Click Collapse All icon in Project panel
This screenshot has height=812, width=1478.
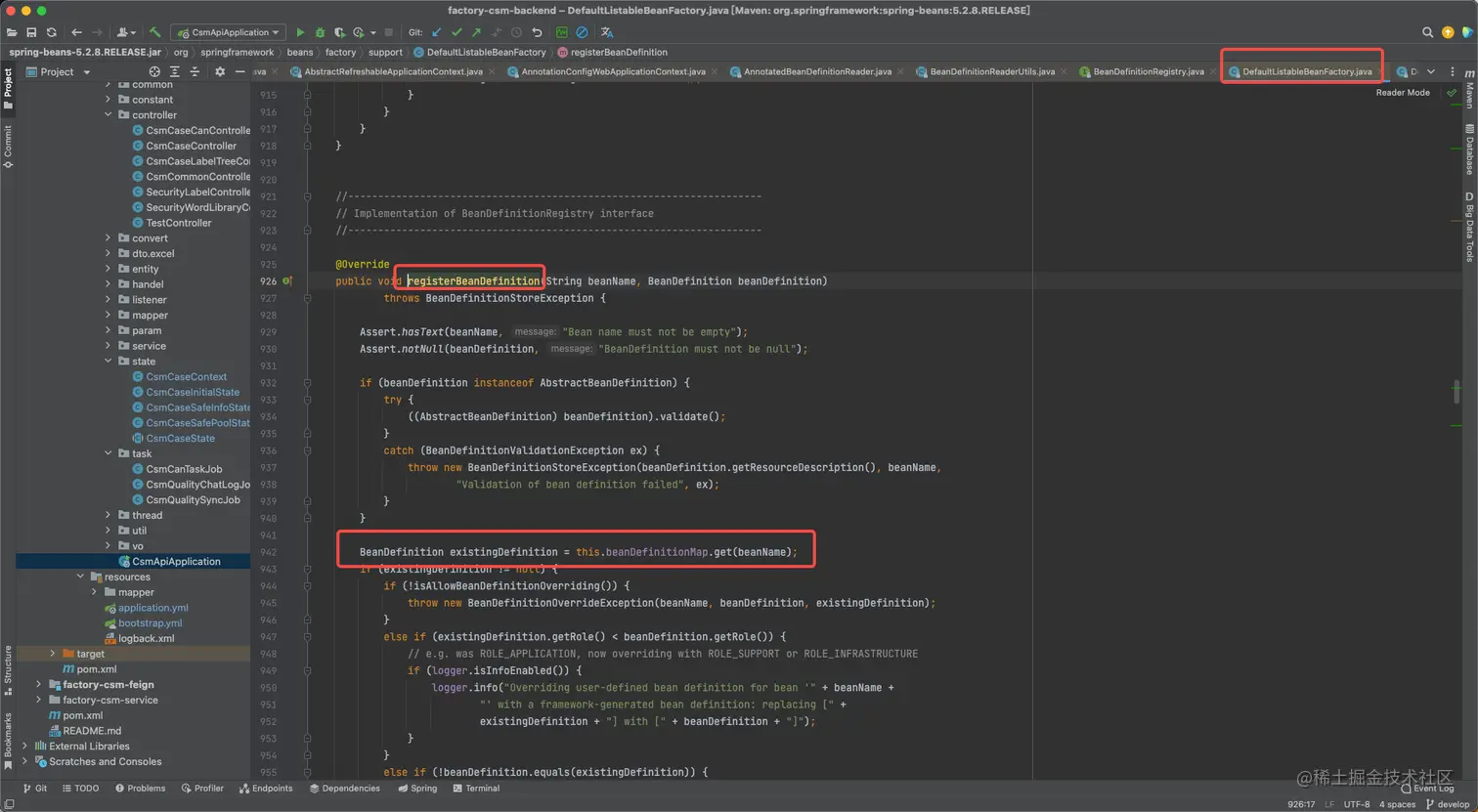(195, 71)
